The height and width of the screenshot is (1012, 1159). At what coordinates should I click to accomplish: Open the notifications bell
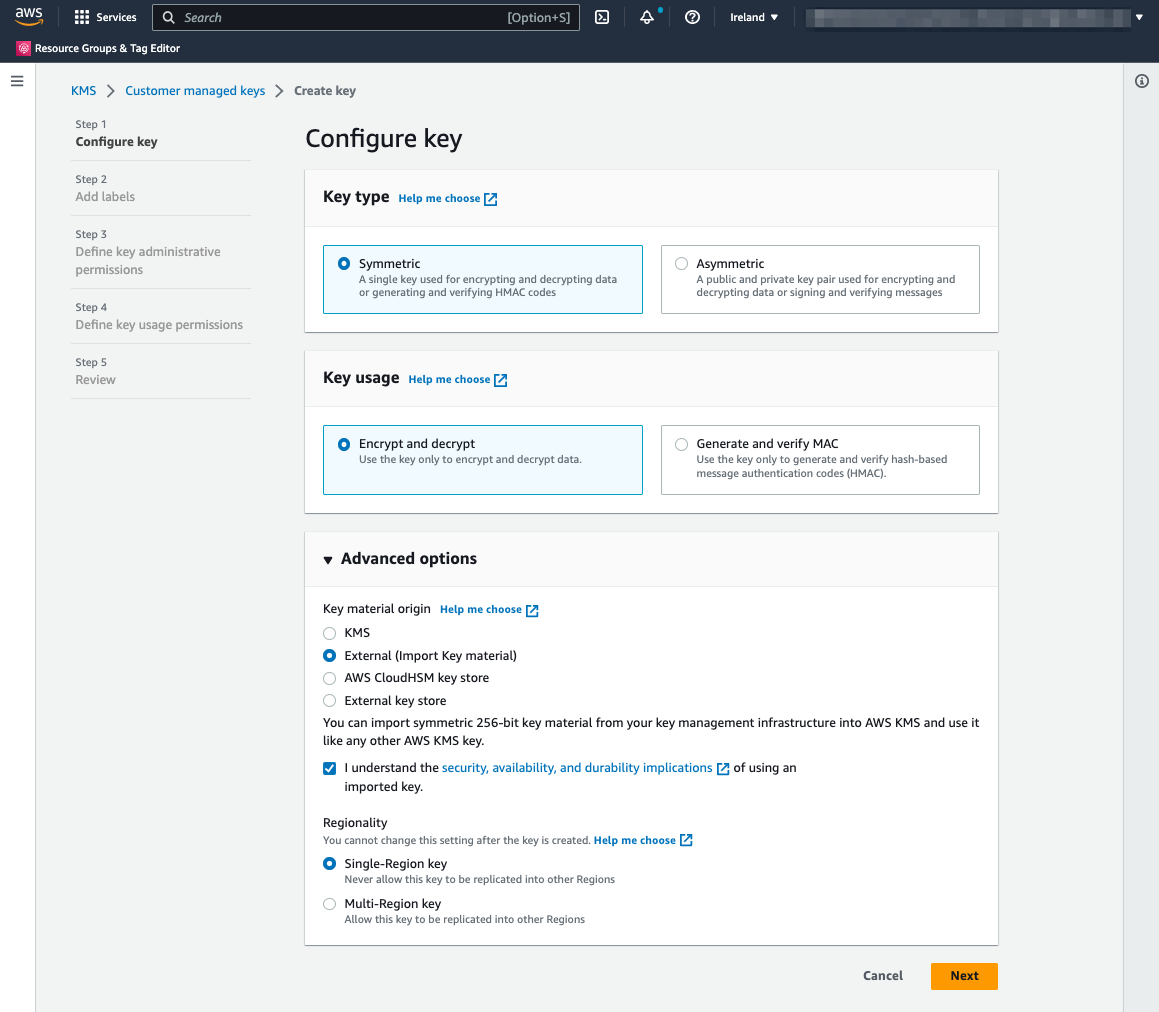pos(647,17)
